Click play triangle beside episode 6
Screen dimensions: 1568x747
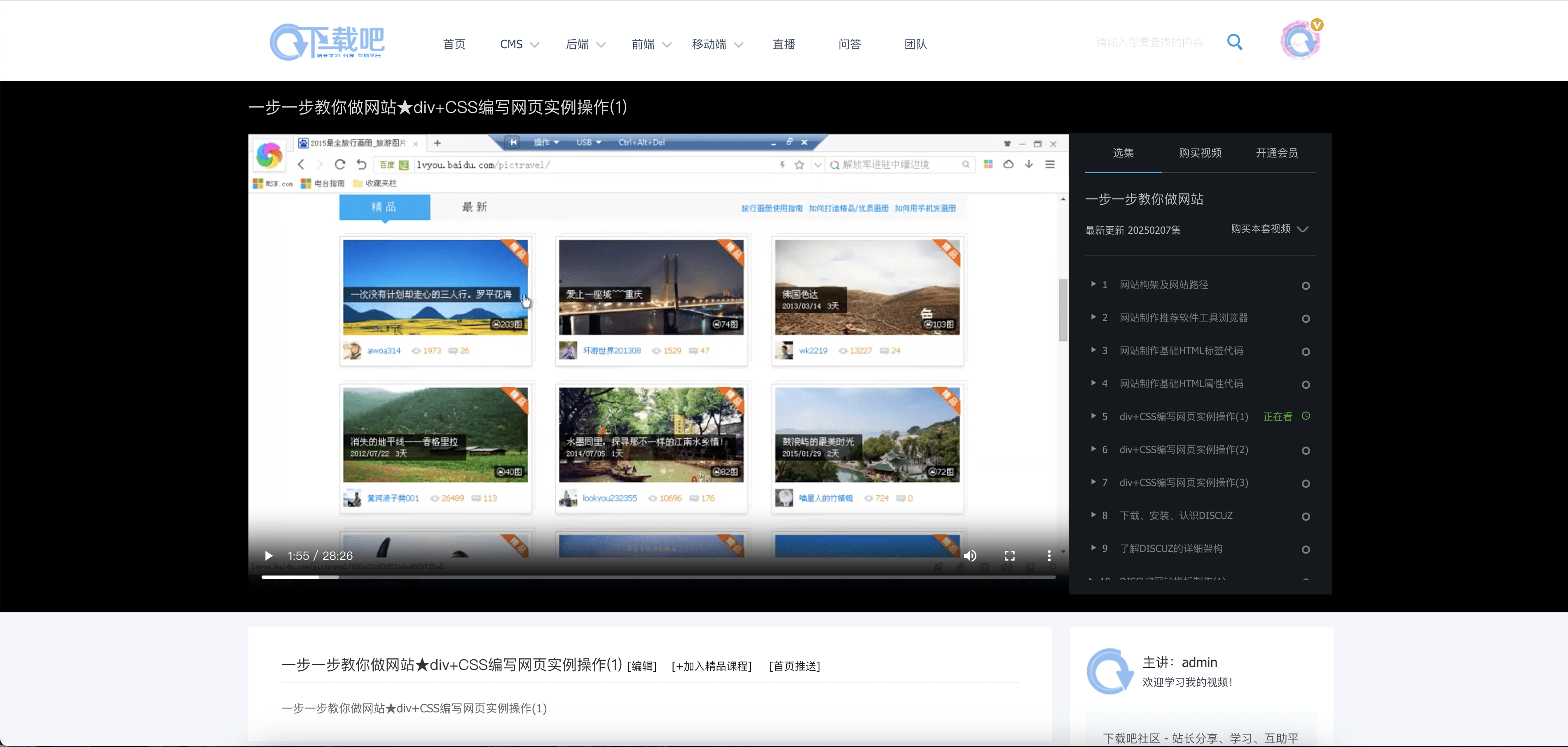[x=1093, y=449]
